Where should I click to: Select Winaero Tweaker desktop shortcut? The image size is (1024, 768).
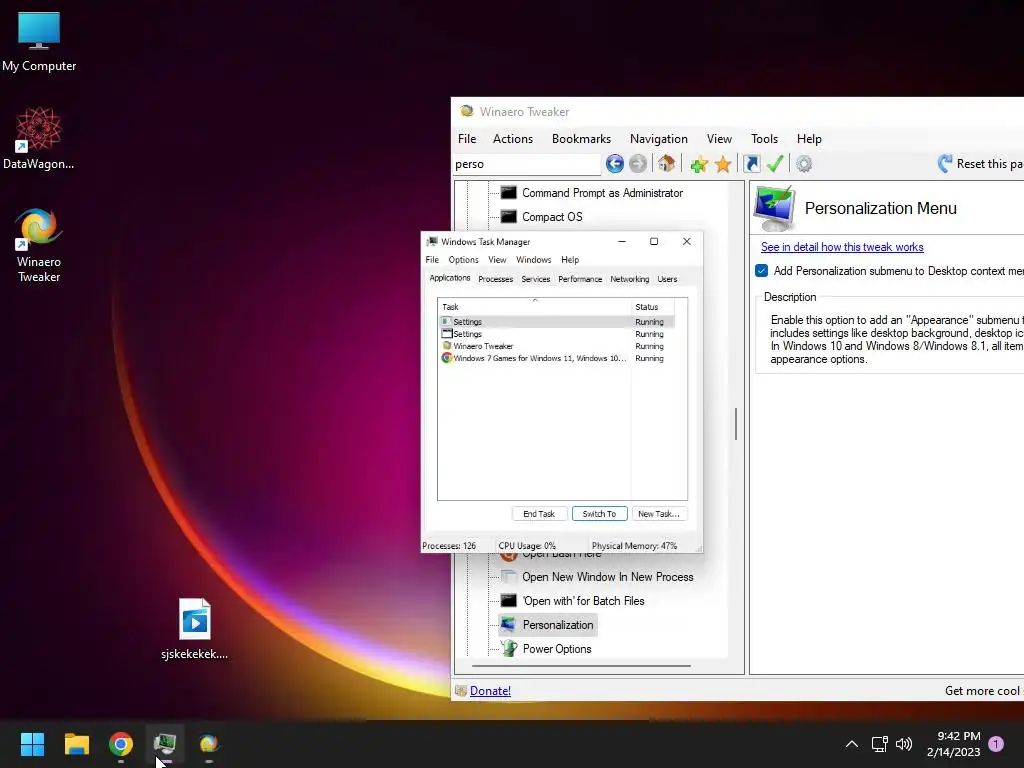point(39,246)
